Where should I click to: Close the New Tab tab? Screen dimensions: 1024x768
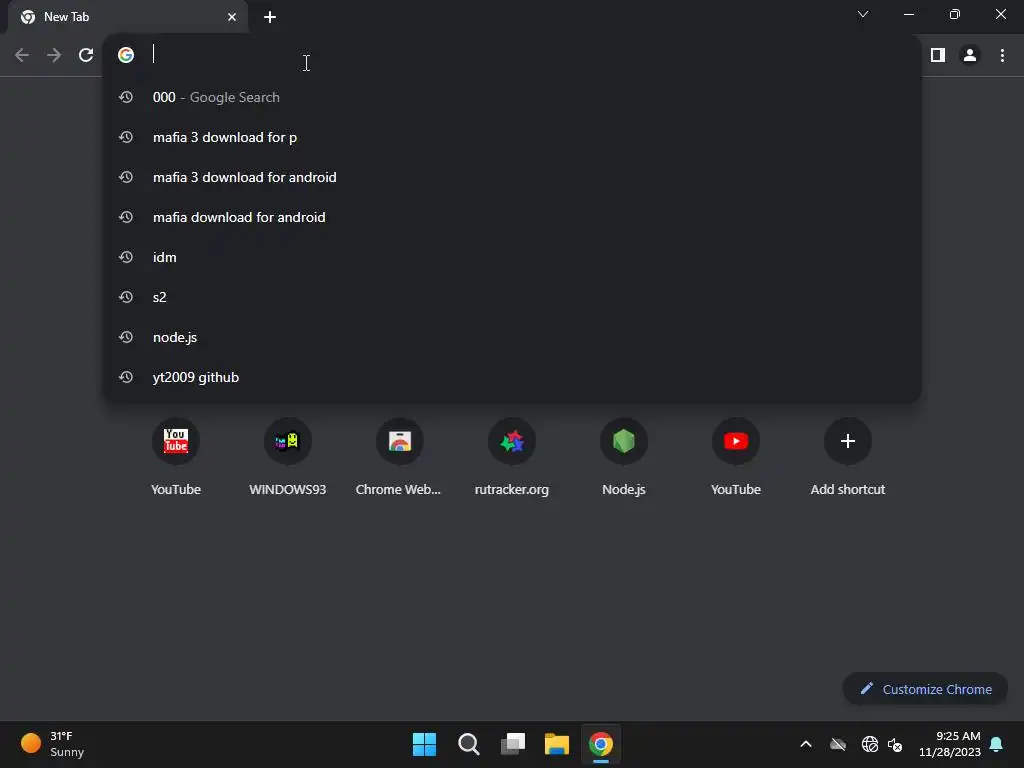click(x=232, y=17)
